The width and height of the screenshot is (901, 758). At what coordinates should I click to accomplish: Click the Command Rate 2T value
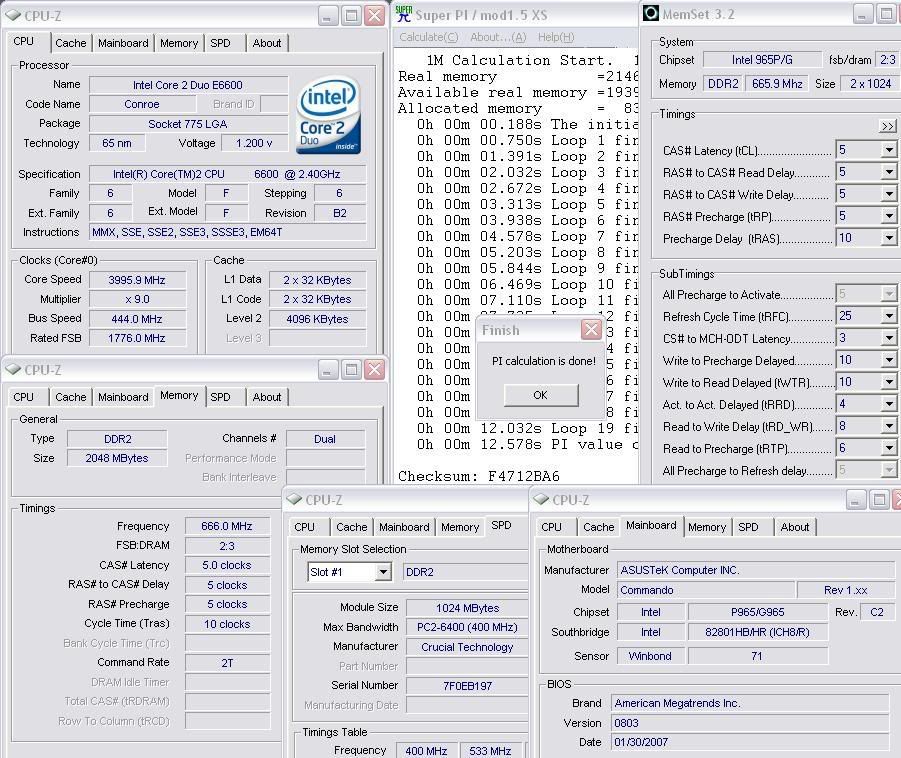[227, 663]
